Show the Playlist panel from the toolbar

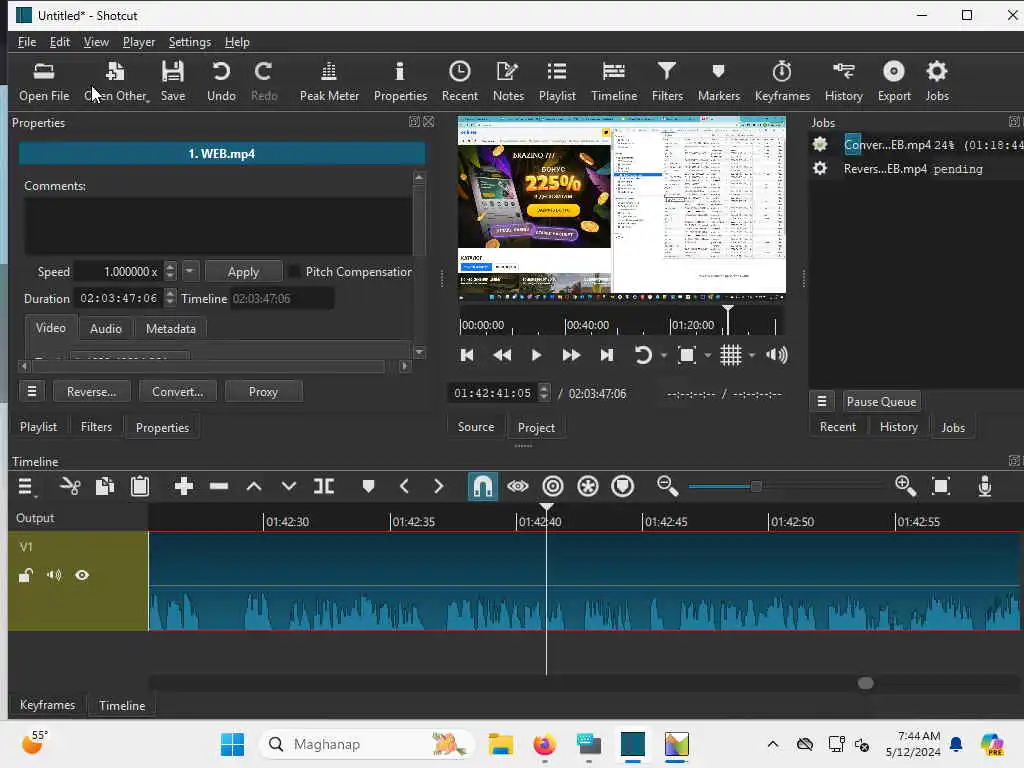[557, 82]
